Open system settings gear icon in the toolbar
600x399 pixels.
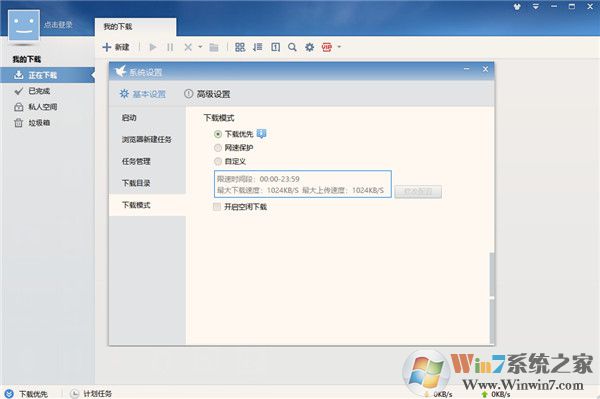pyautogui.click(x=310, y=47)
